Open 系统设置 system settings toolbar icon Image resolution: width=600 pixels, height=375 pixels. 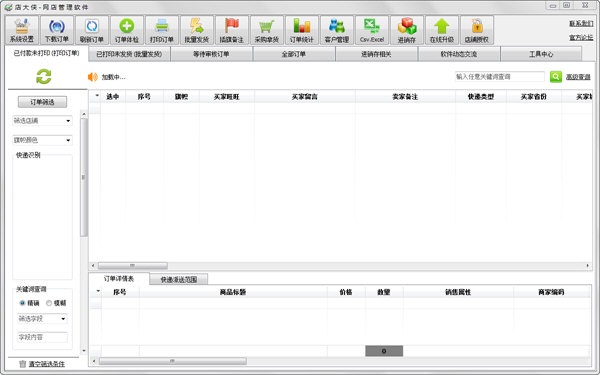coord(22,30)
